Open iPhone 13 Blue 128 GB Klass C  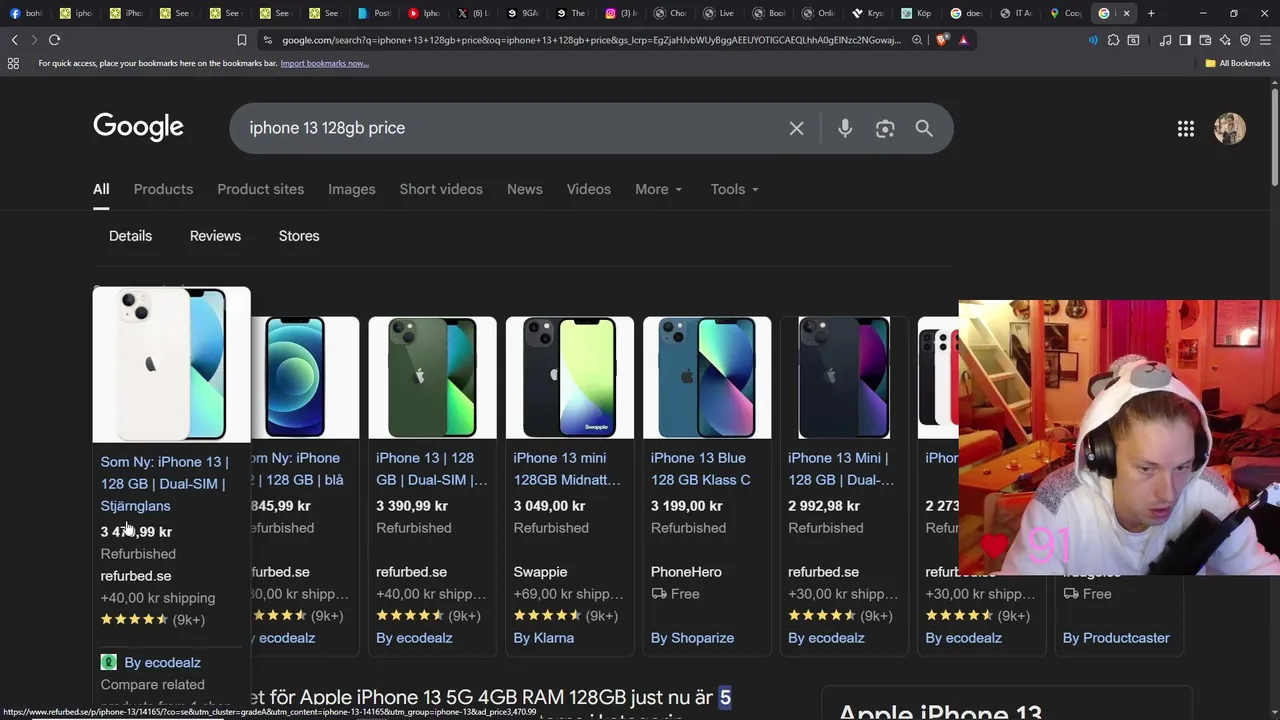click(701, 469)
